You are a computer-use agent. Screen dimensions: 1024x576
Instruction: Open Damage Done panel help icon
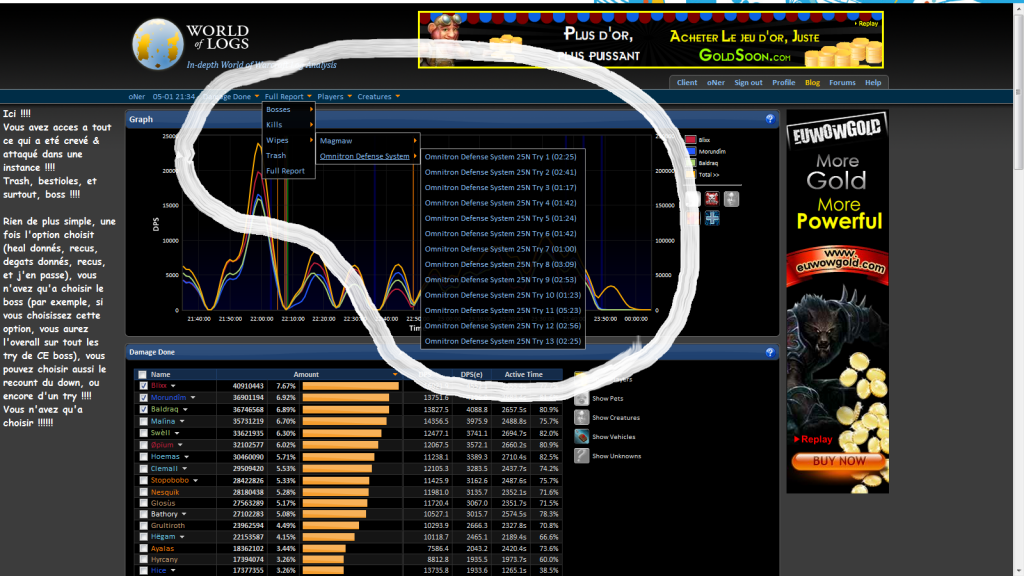[769, 352]
